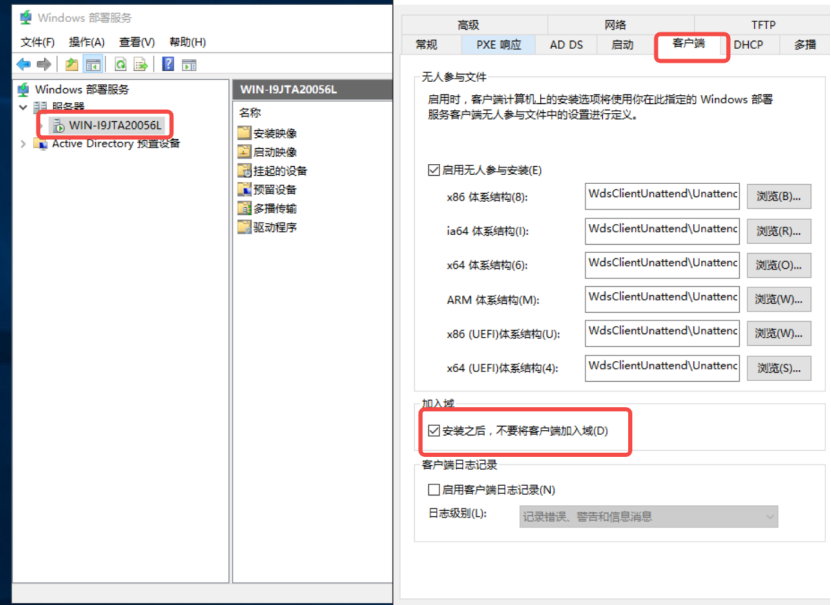Go up one level with the folder-arrow icon

coord(72,65)
